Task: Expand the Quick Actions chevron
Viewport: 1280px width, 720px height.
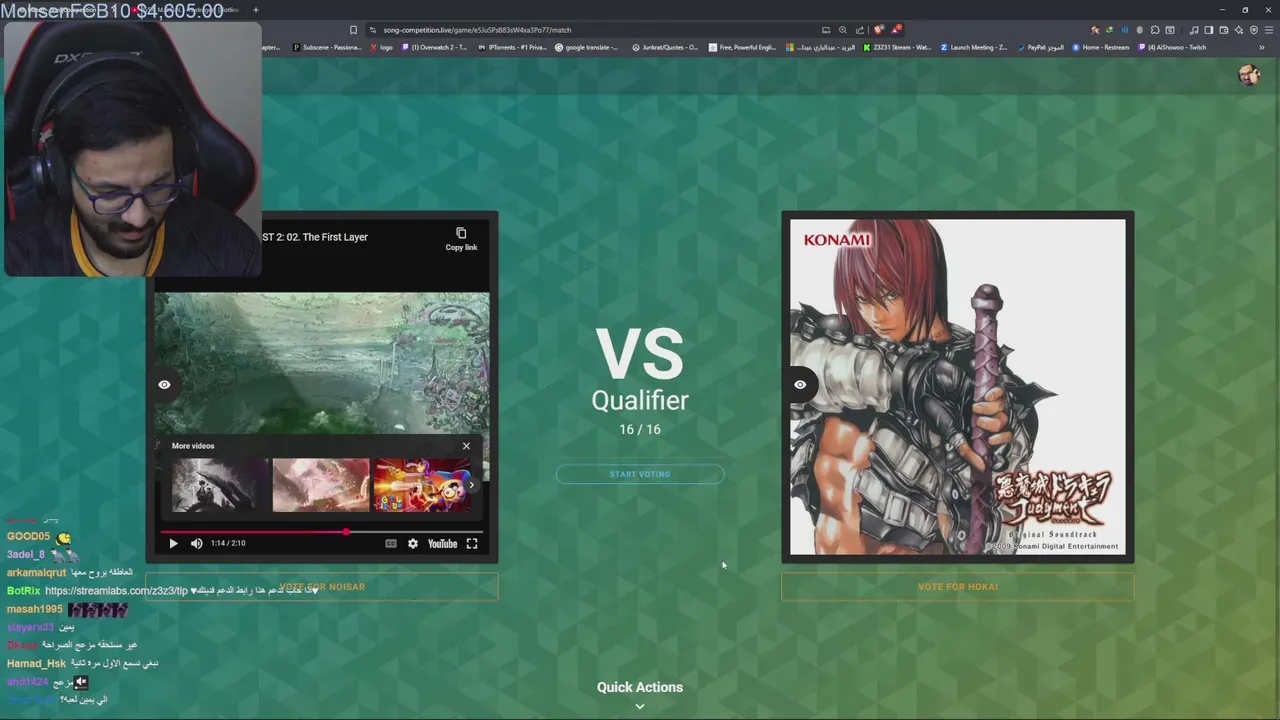Action: click(x=640, y=706)
